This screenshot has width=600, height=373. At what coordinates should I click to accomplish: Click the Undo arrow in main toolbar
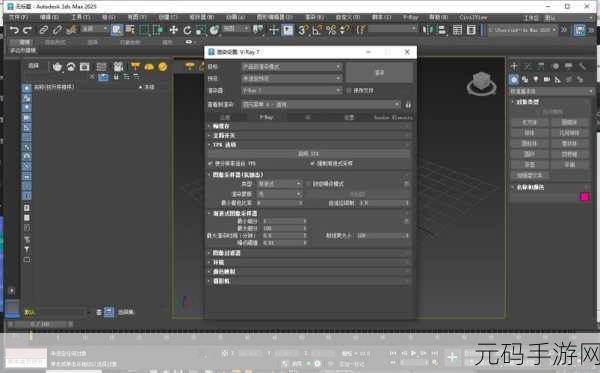click(x=14, y=30)
